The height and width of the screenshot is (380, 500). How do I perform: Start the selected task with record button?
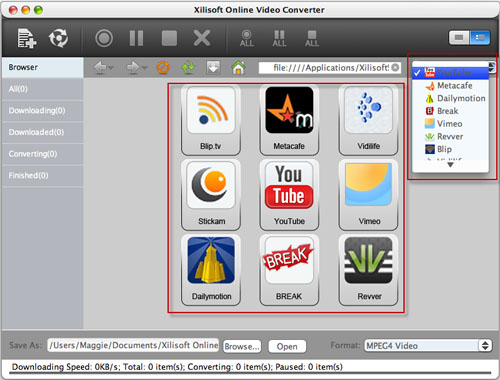[x=104, y=38]
